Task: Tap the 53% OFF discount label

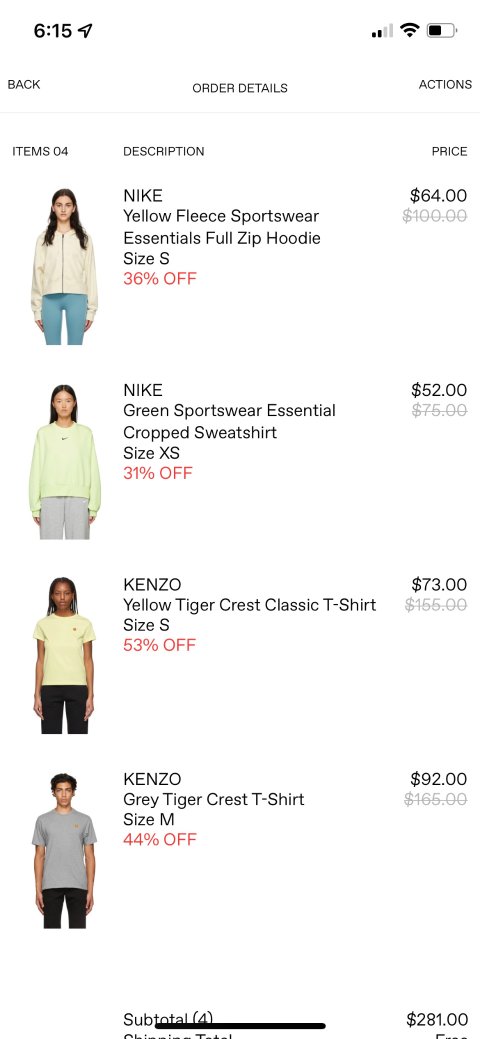Action: click(x=160, y=645)
